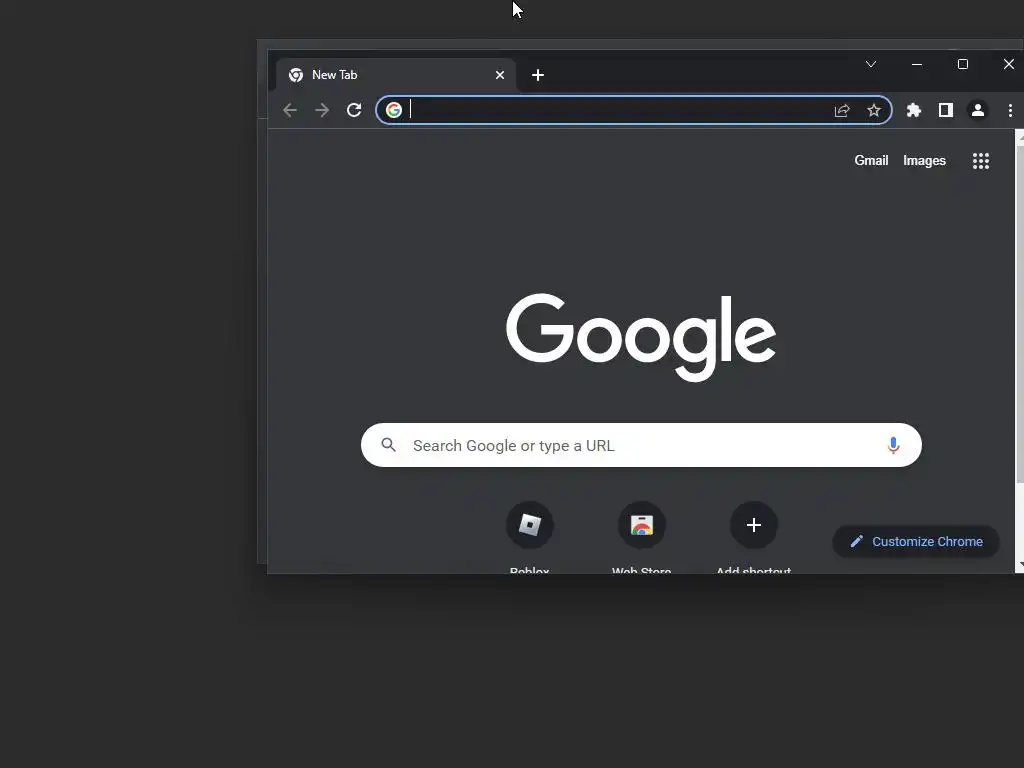This screenshot has height=768, width=1024.
Task: Click the page's vertical scrollbar
Action: pos(1019,313)
